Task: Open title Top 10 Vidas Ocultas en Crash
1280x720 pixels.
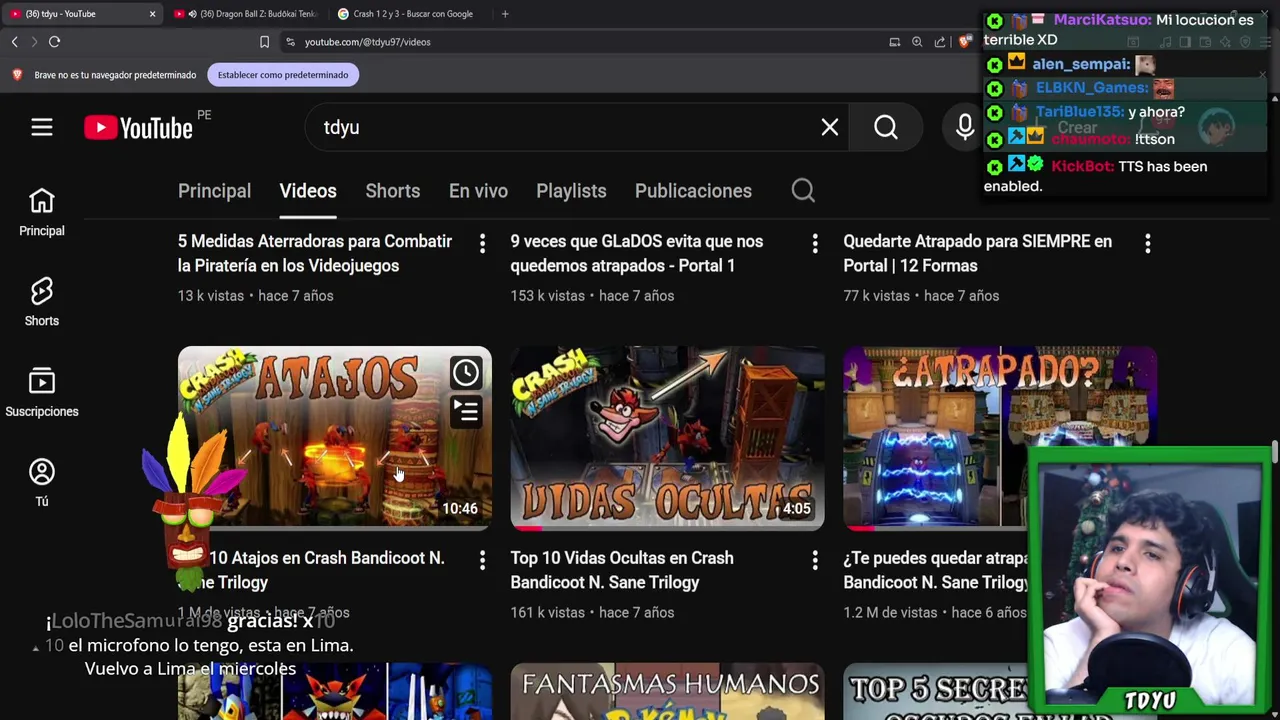Action: (x=622, y=570)
